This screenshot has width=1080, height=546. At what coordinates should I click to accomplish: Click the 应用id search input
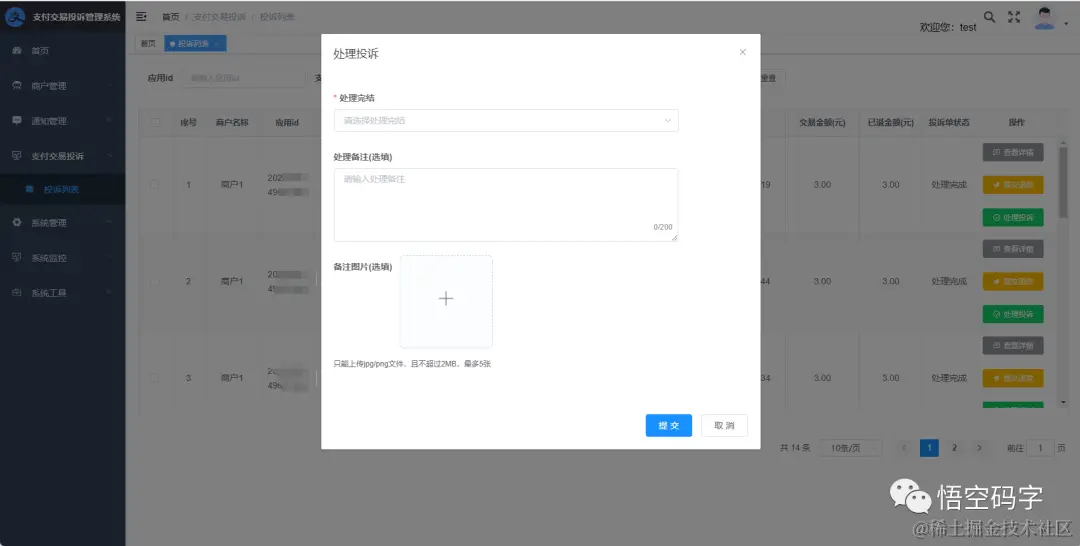pos(243,78)
